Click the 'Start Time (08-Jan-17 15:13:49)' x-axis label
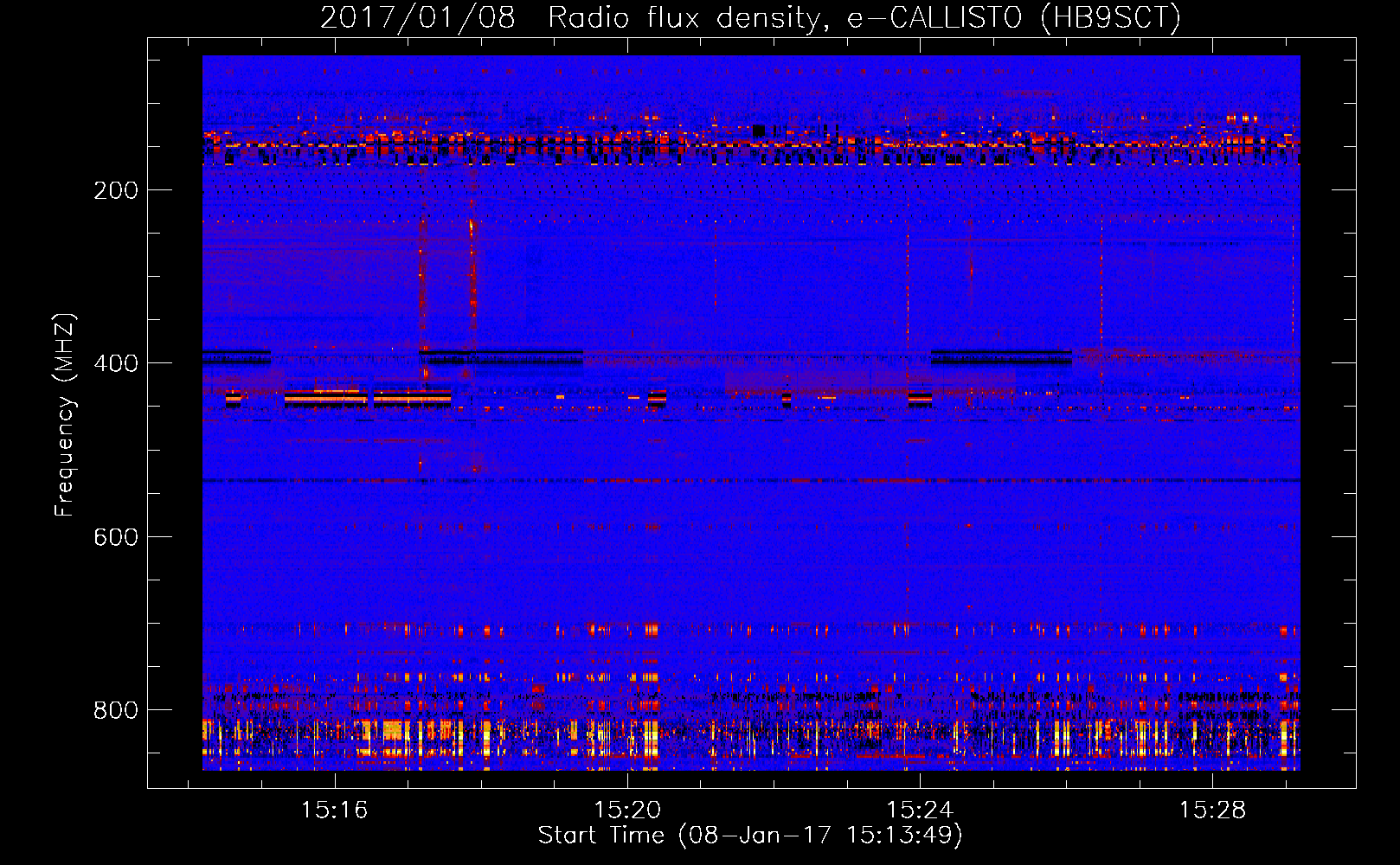This screenshot has height=865, width=1400. coord(750,836)
